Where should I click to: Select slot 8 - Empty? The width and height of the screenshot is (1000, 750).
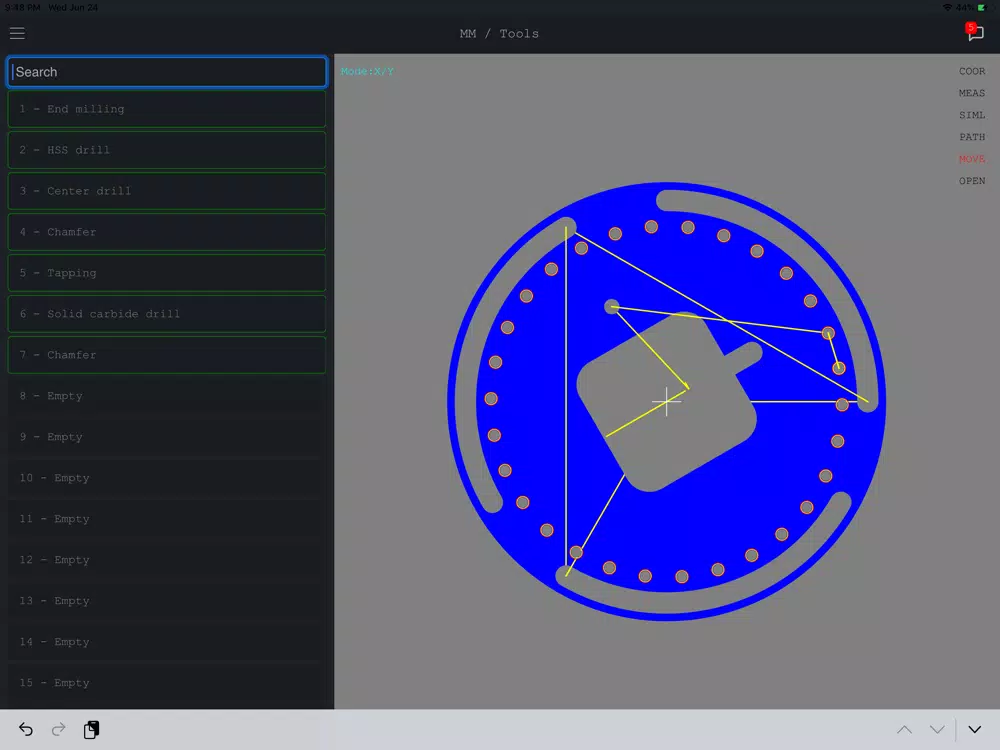pyautogui.click(x=167, y=396)
